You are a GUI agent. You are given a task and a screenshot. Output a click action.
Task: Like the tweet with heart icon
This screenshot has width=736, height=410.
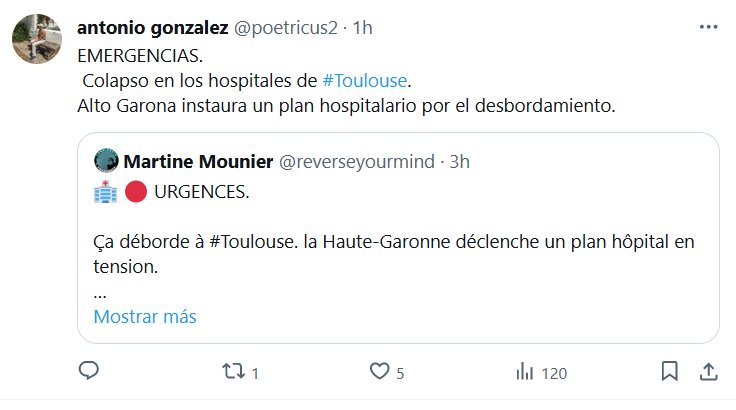(379, 372)
